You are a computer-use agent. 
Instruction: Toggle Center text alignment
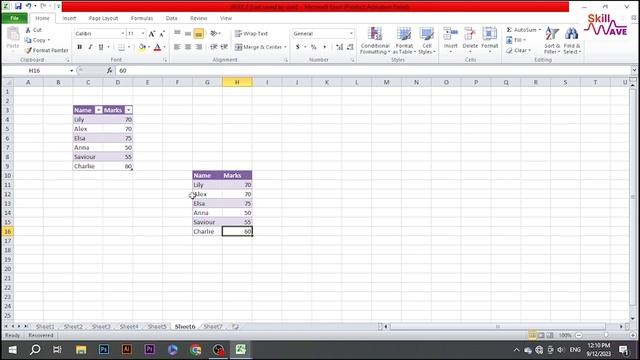click(188, 47)
